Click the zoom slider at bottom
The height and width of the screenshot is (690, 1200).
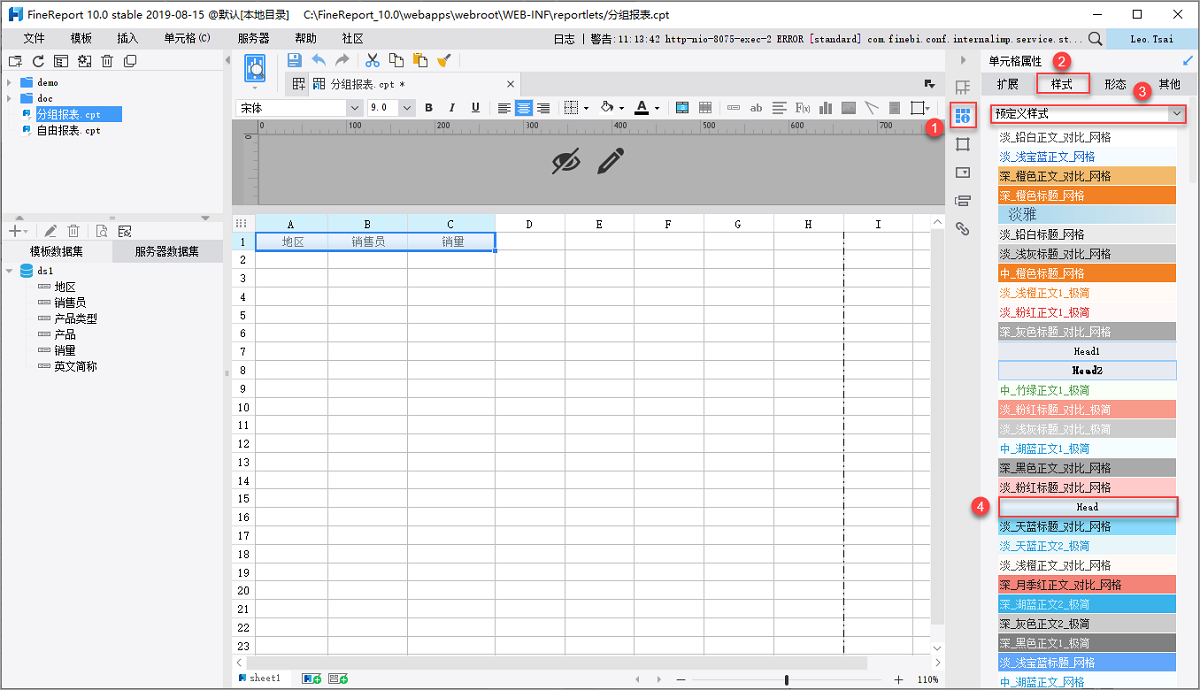(786, 680)
